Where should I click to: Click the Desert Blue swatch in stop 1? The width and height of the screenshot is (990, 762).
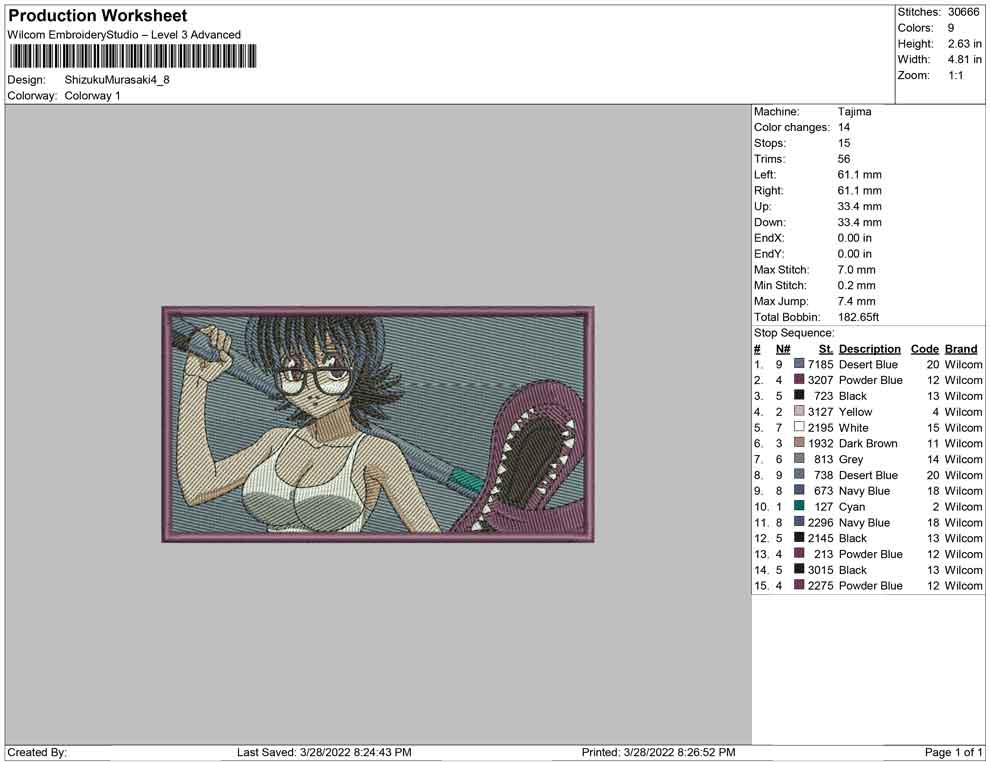(799, 365)
